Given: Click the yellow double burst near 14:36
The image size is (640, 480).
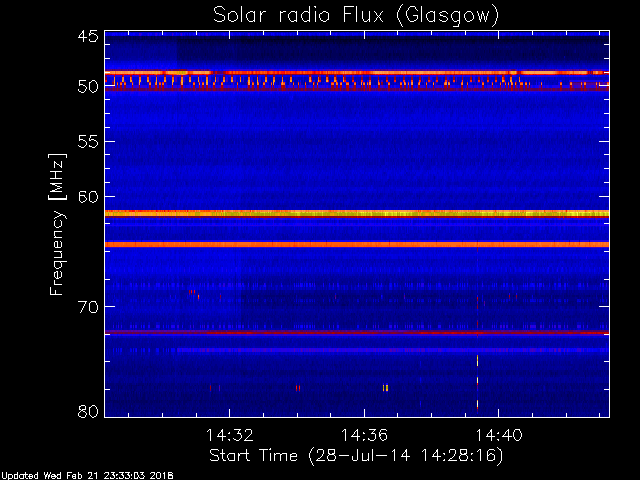Looking at the screenshot, I should [385, 388].
